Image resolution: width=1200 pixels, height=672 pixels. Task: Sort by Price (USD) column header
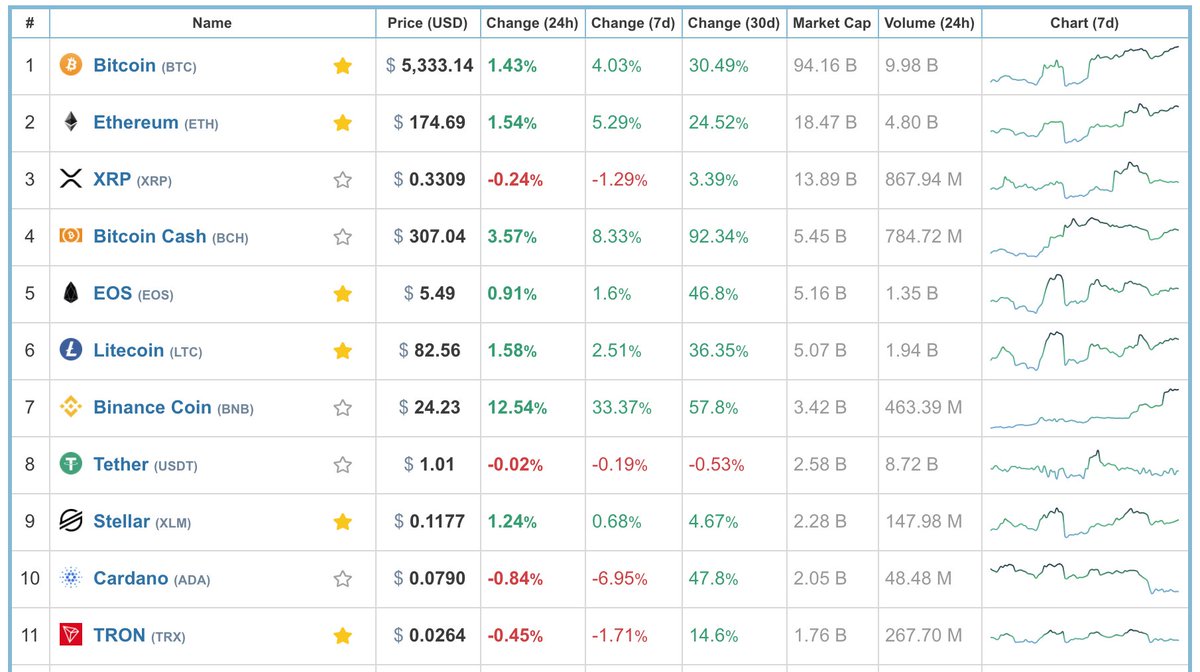[x=428, y=23]
